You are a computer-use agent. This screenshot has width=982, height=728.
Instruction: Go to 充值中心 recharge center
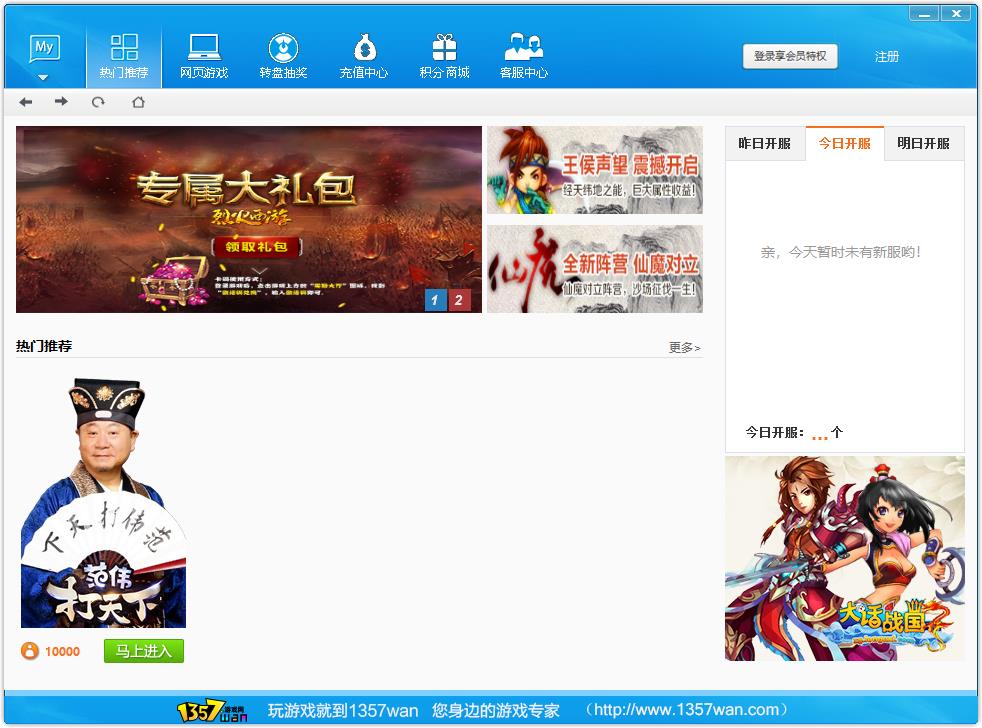pos(364,57)
